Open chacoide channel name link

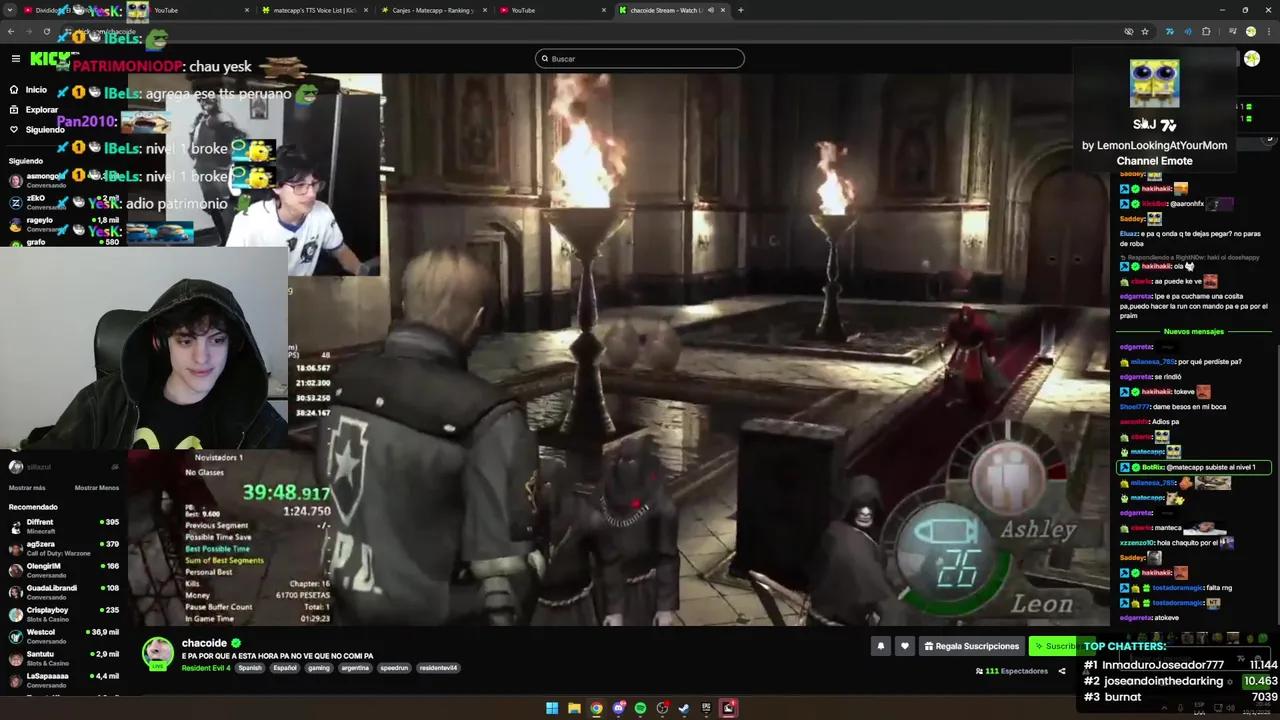[204, 643]
